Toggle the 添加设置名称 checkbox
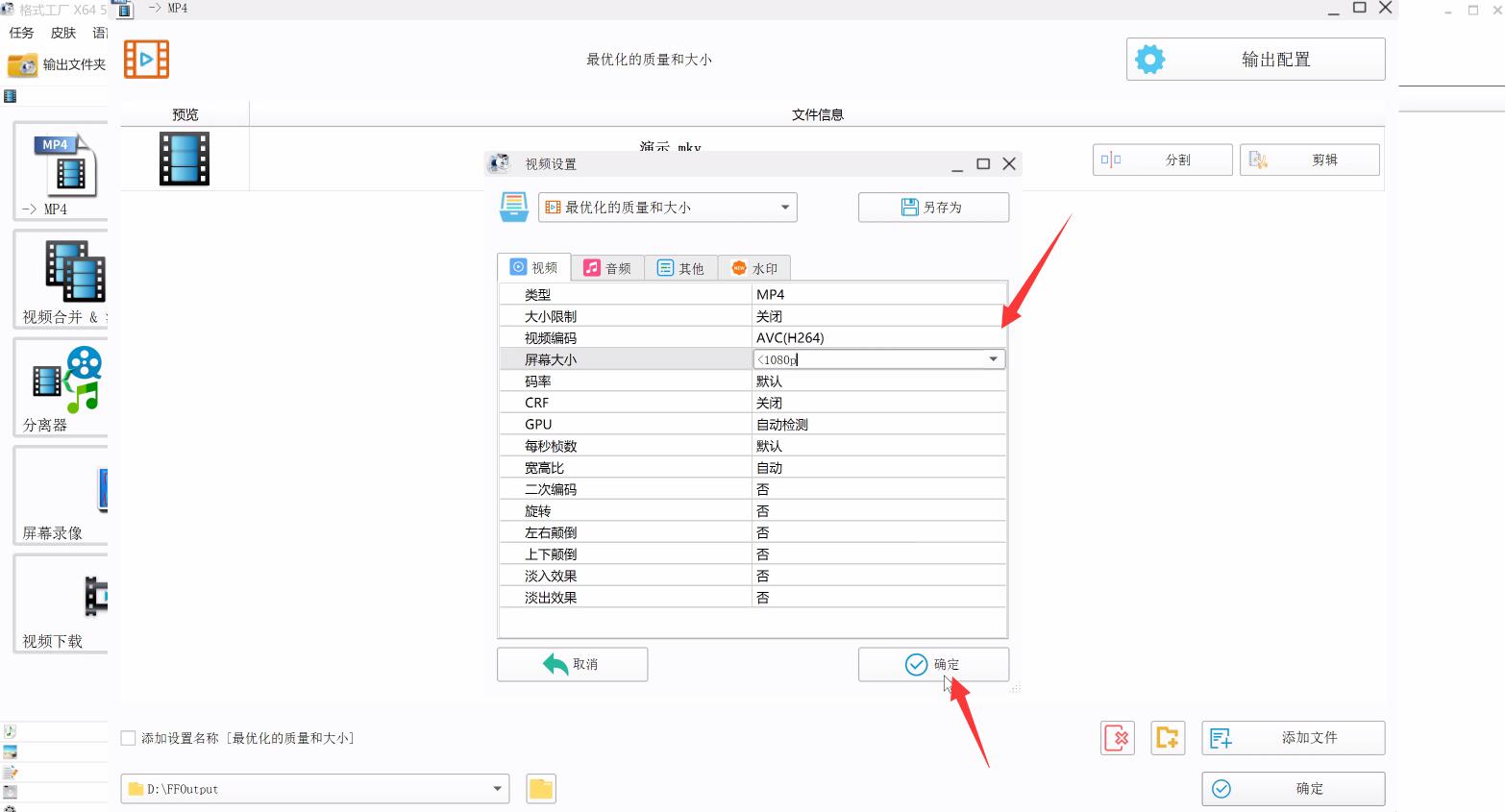This screenshot has height=812, width=1505. 128,738
